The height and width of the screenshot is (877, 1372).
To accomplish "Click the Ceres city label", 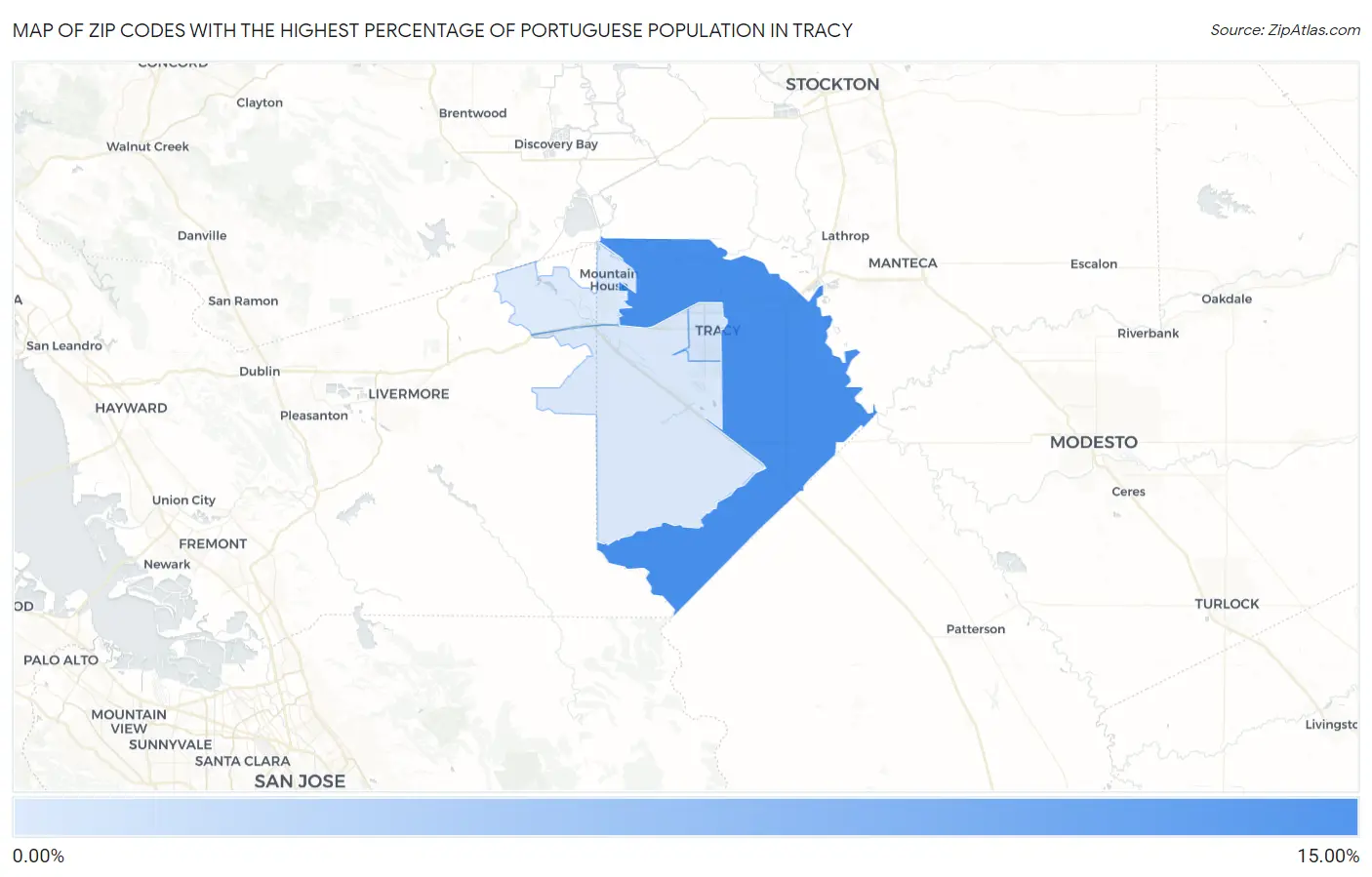I will (1128, 492).
